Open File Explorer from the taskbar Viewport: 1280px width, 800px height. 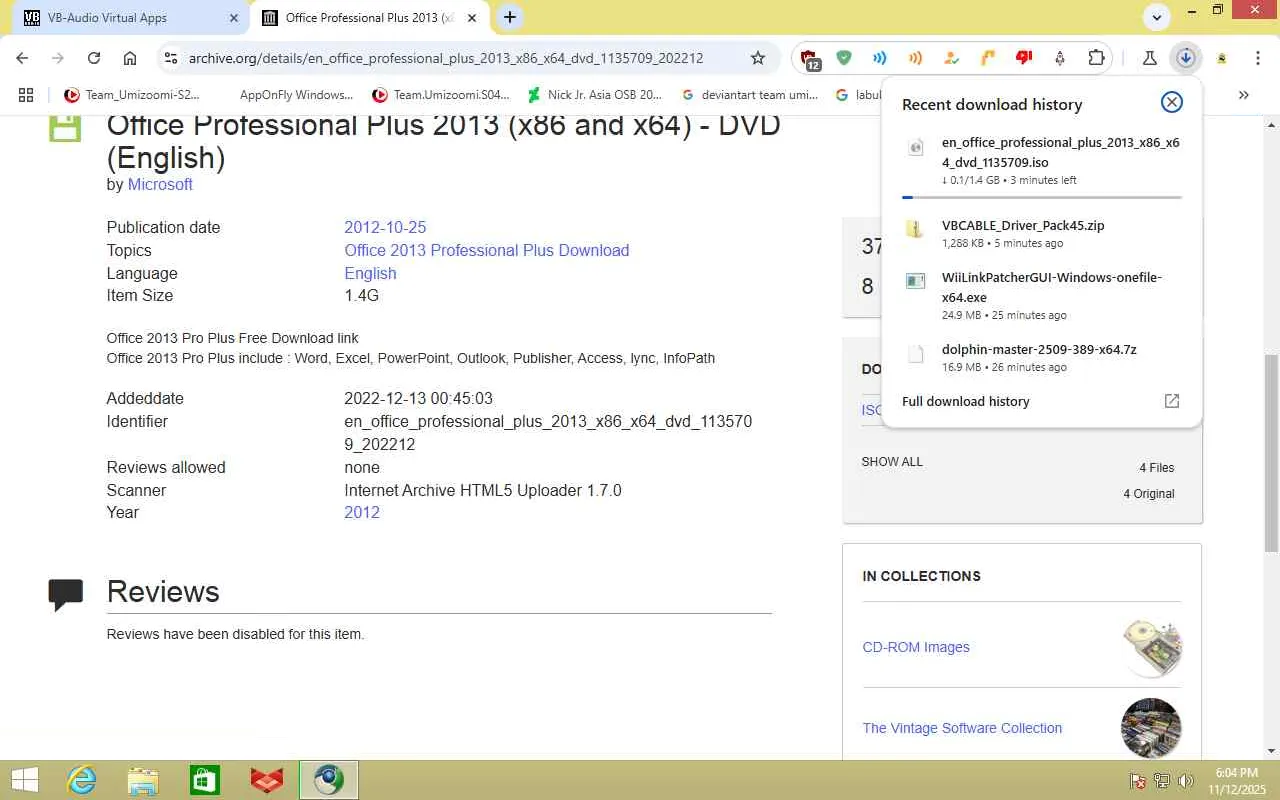pos(143,780)
